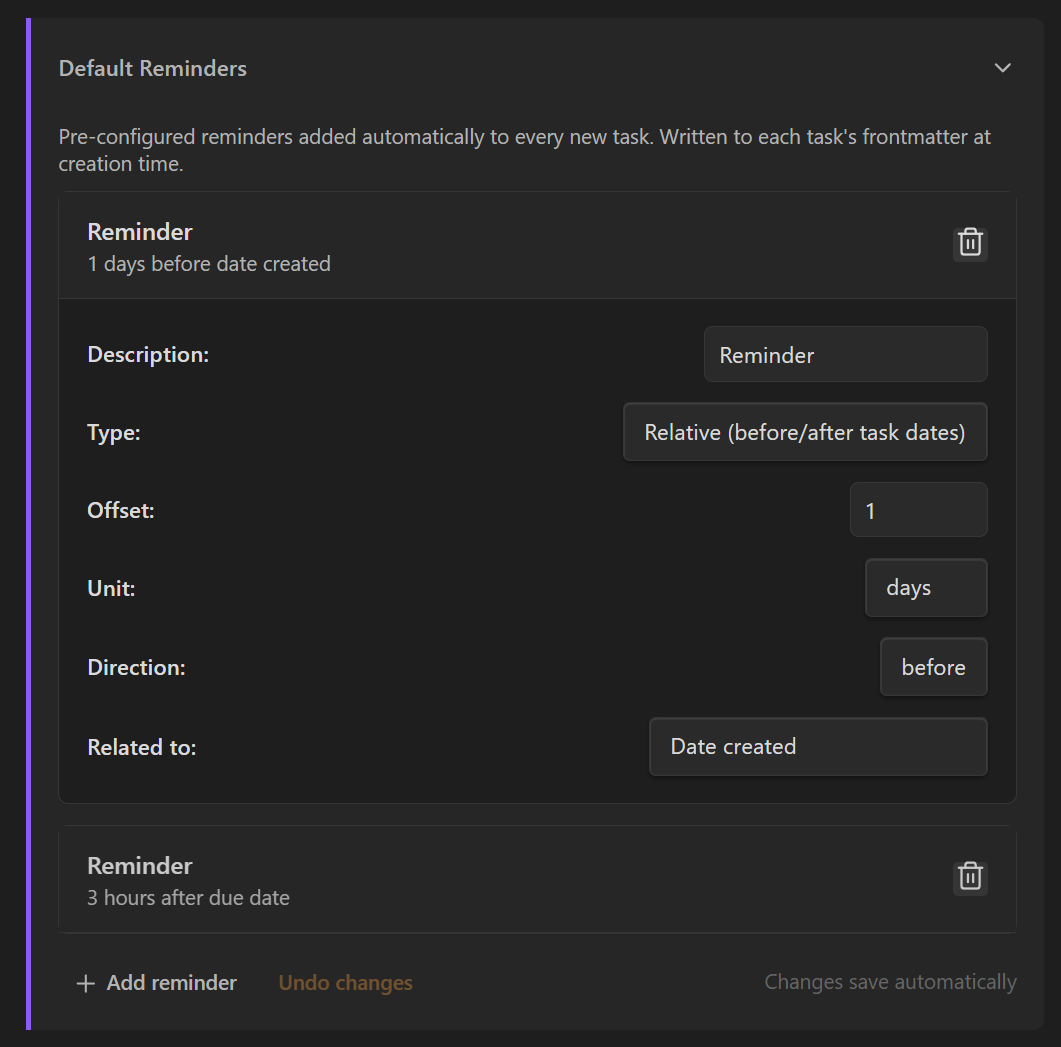The width and height of the screenshot is (1061, 1047).
Task: Click the plus icon beside Add reminder
Action: pos(86,983)
